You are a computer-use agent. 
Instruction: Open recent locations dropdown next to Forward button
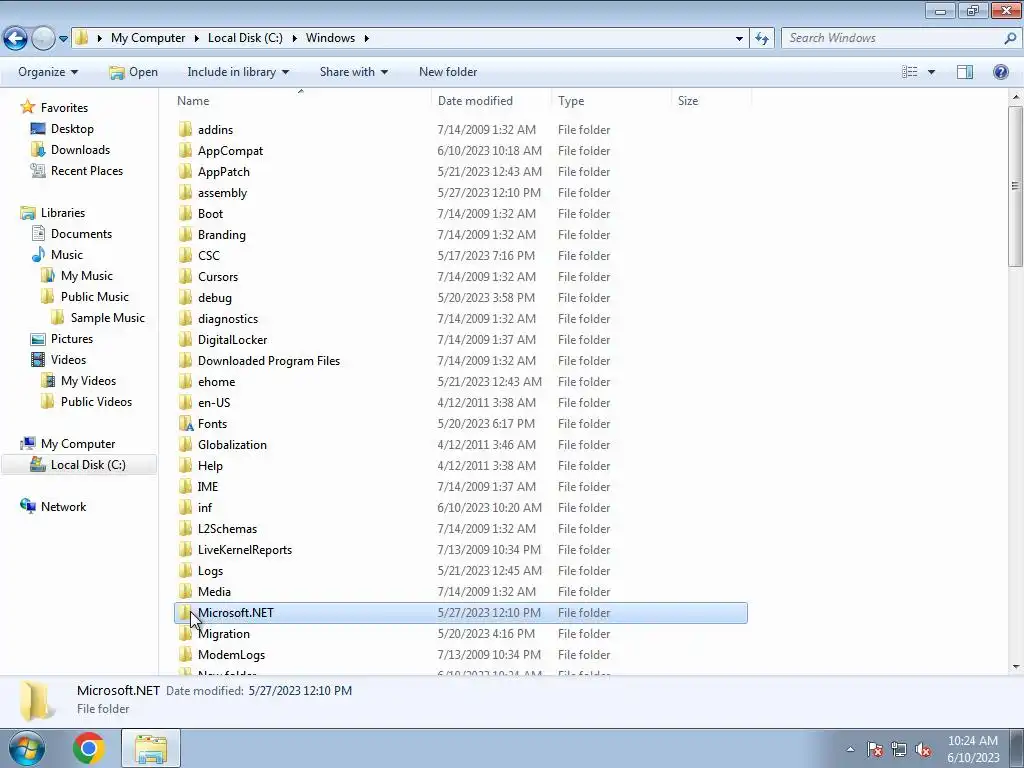[x=63, y=39]
